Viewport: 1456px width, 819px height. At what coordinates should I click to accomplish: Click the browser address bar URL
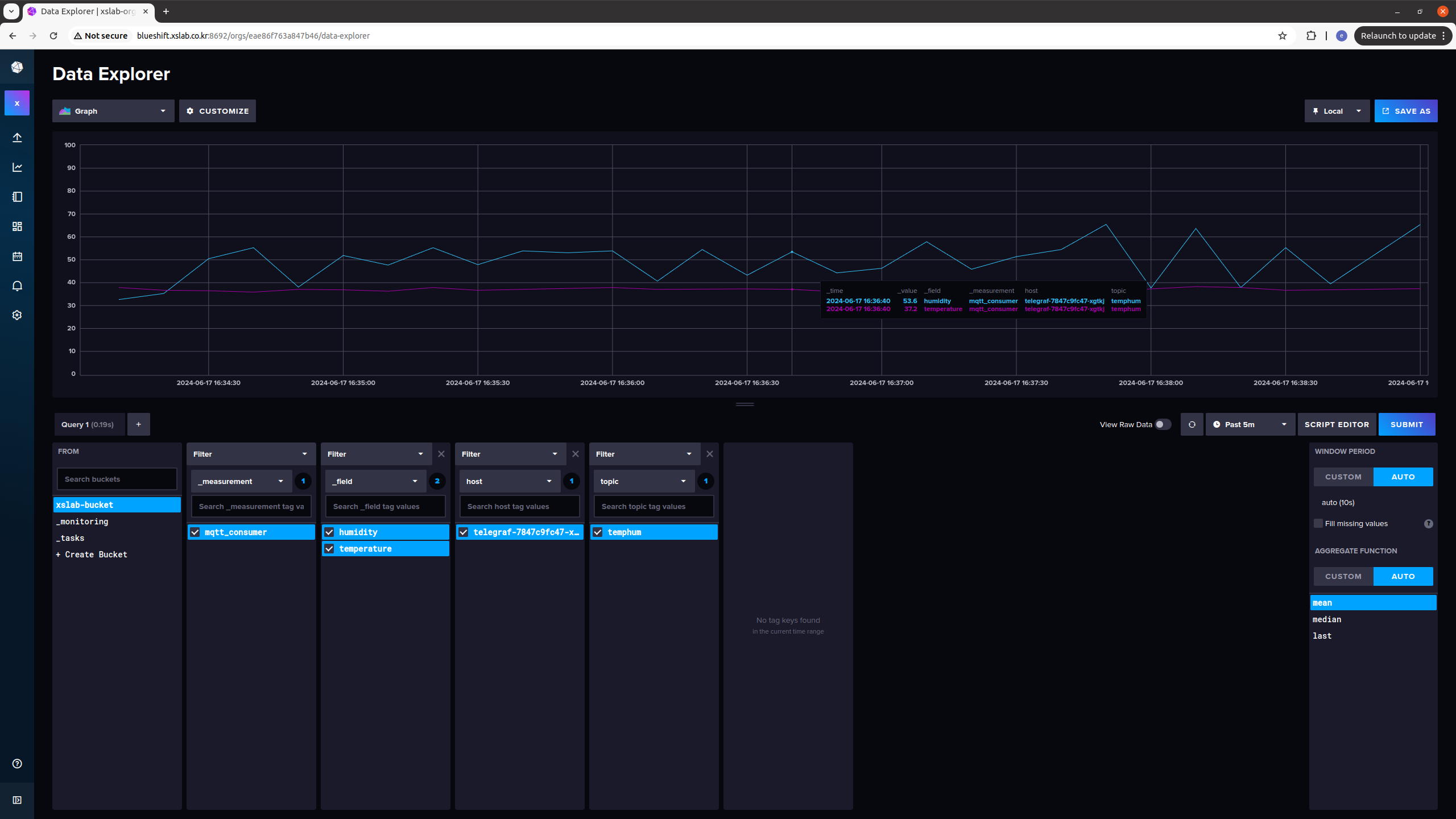[x=253, y=36]
